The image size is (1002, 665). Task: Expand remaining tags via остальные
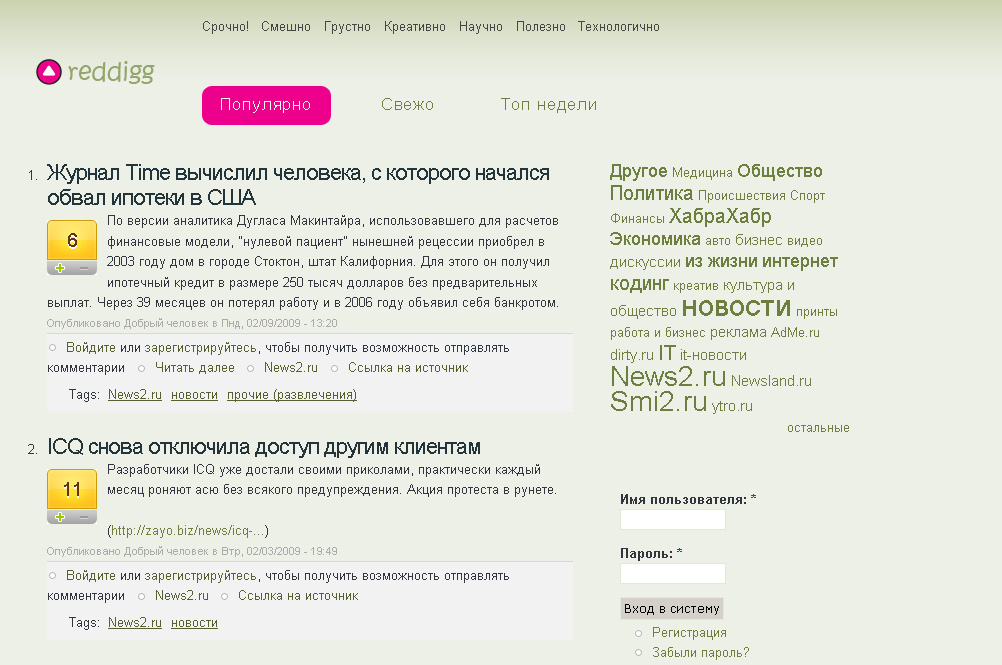click(817, 427)
